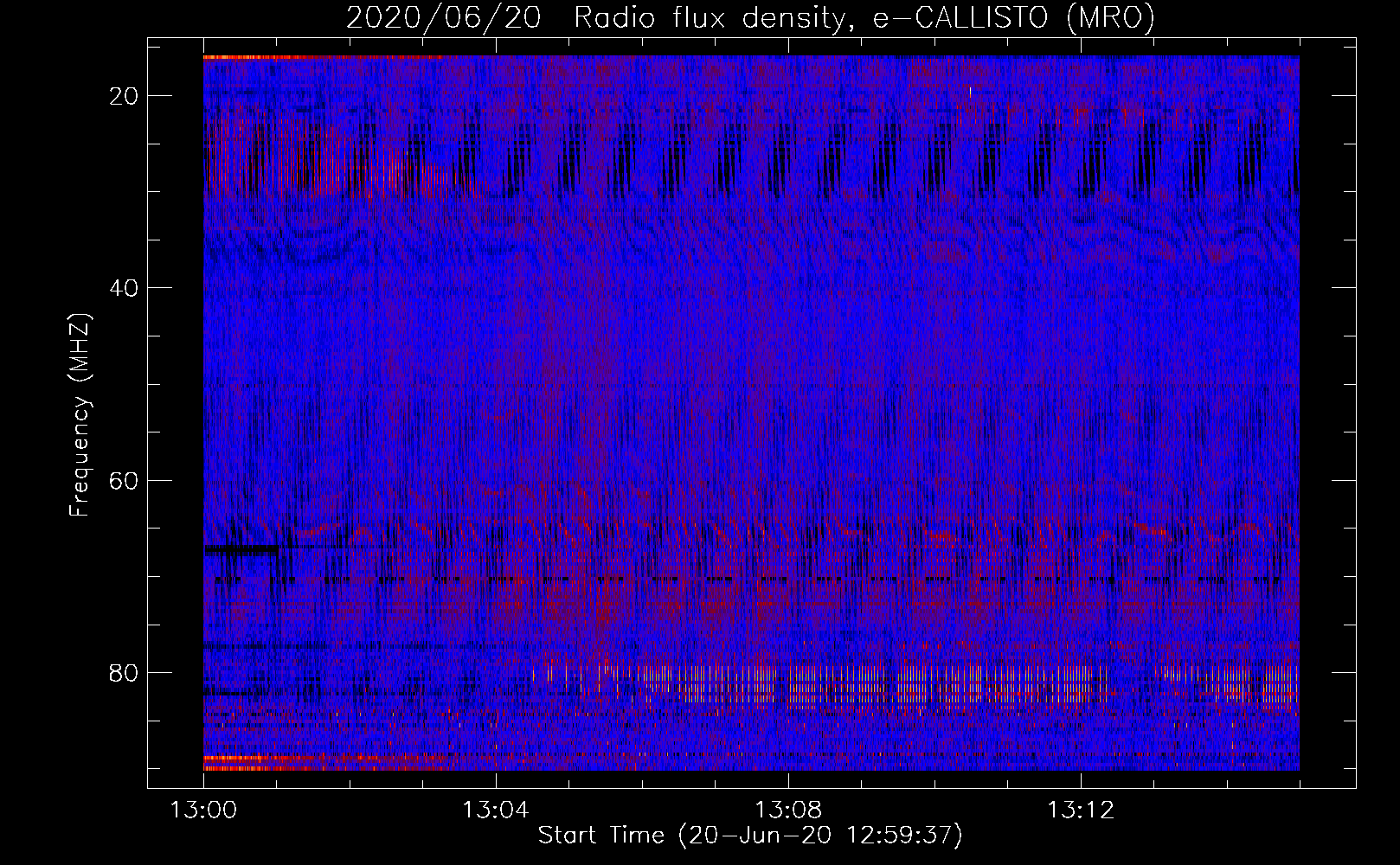Click the 13:00 time tick label
Image resolution: width=1400 pixels, height=865 pixels.
(x=203, y=811)
